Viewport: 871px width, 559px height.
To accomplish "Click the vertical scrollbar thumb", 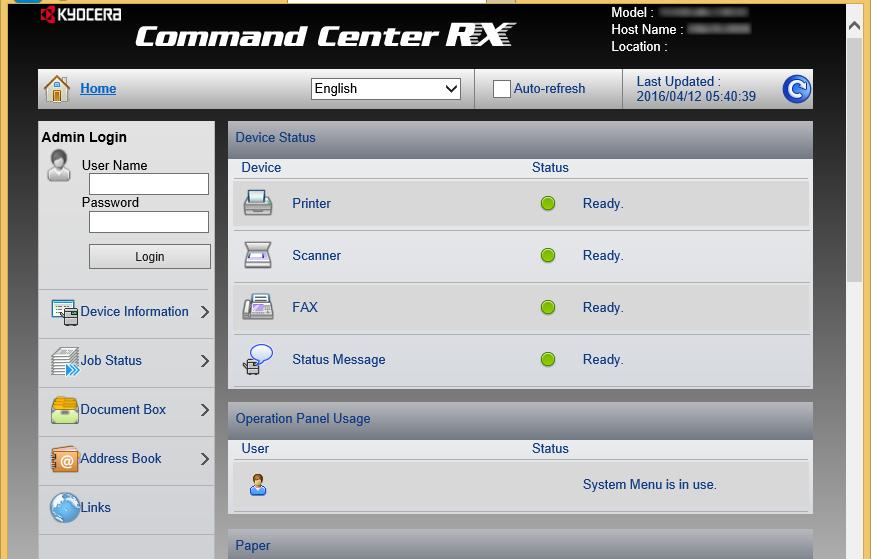I will 854,161.
